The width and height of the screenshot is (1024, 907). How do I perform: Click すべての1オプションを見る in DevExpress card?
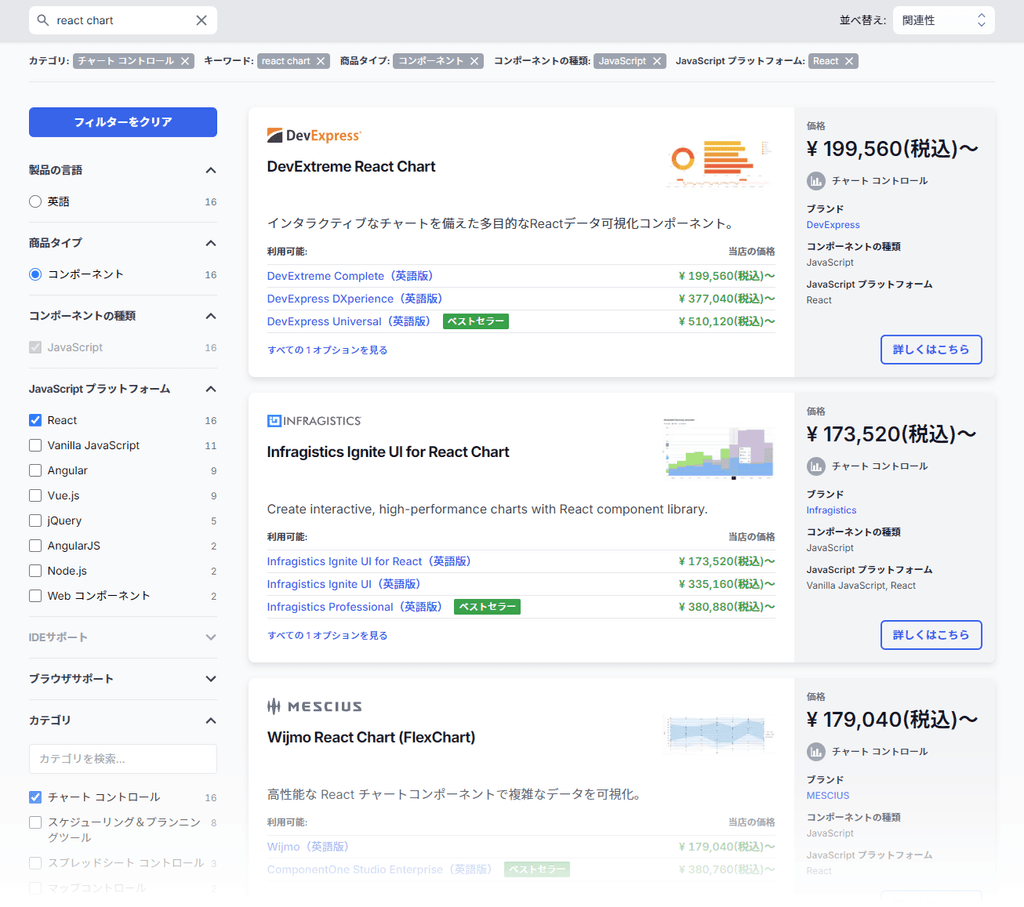[327, 350]
